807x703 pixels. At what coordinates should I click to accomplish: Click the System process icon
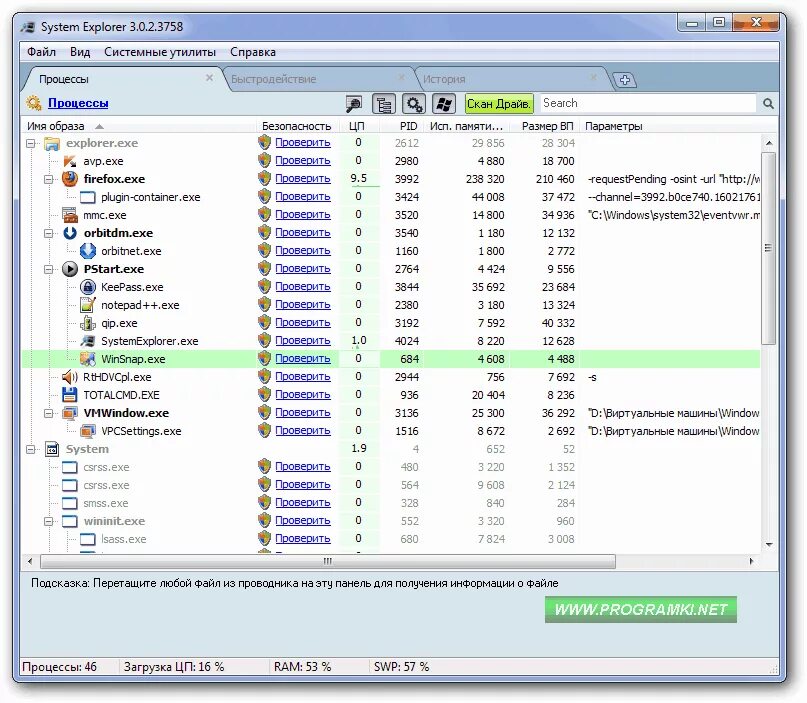[52, 449]
